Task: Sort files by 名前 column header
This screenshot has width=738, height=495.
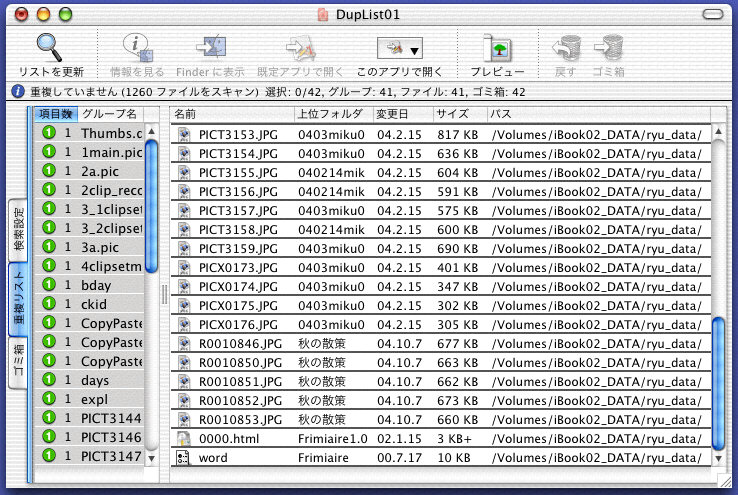Action: click(233, 114)
